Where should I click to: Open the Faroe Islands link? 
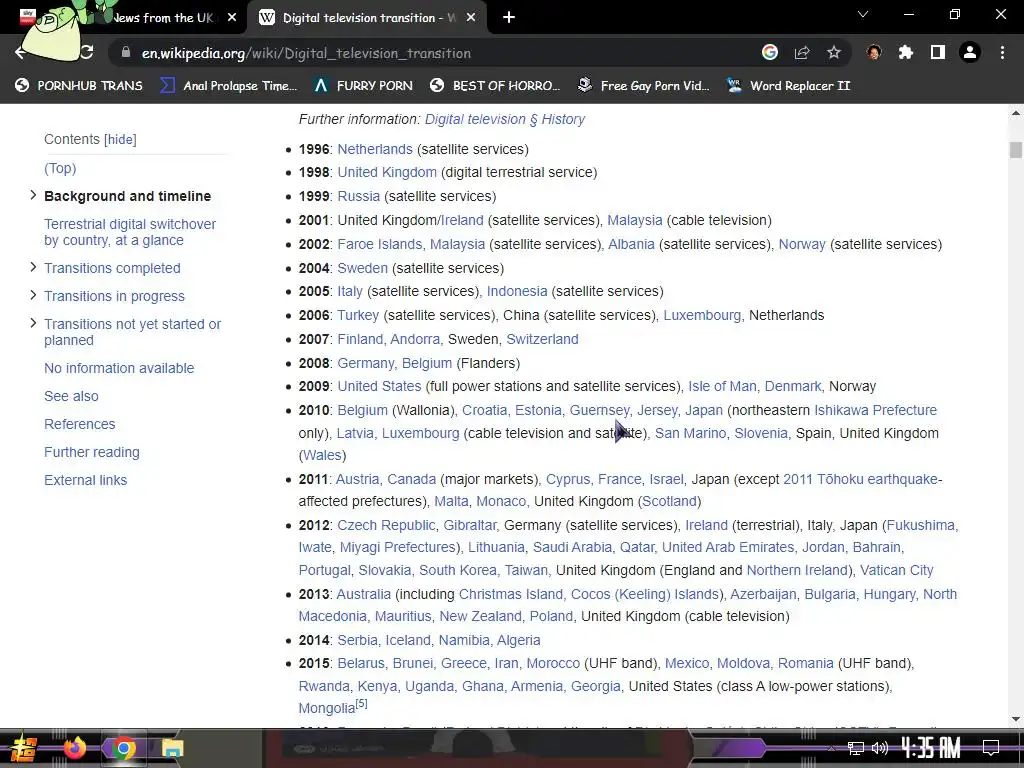pos(379,244)
